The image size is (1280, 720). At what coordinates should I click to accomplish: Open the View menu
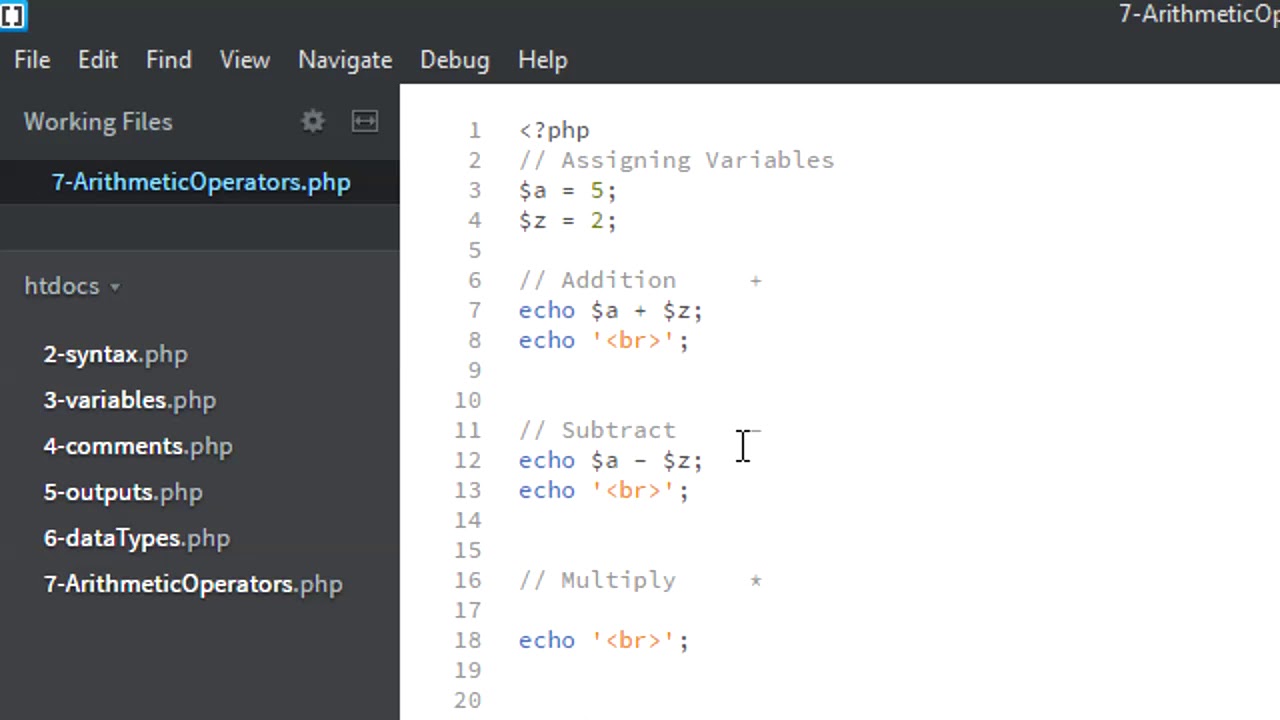pos(245,60)
